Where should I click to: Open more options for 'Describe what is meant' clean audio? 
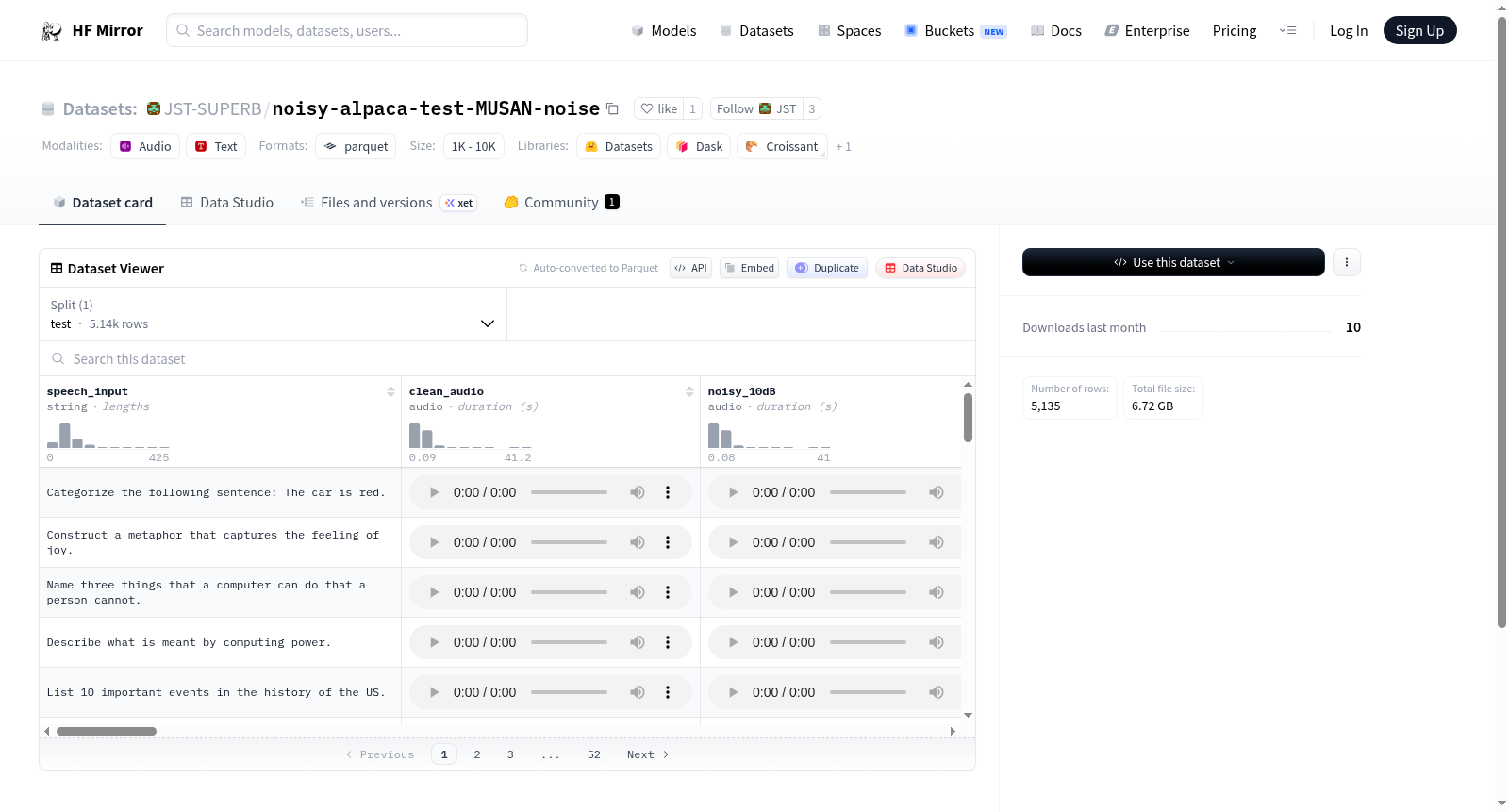pos(668,642)
